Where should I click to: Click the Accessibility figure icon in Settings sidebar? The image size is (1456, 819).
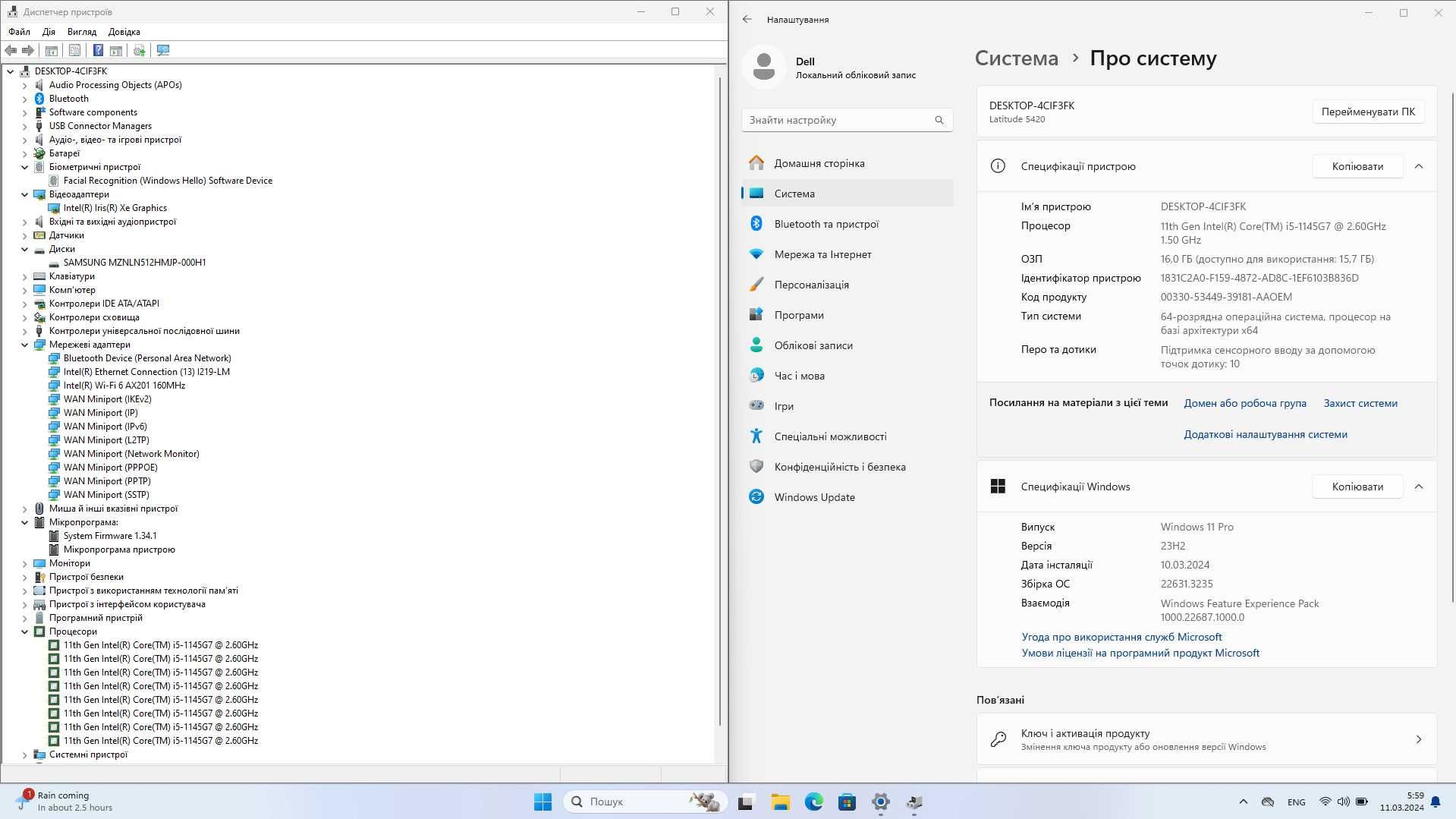point(756,436)
